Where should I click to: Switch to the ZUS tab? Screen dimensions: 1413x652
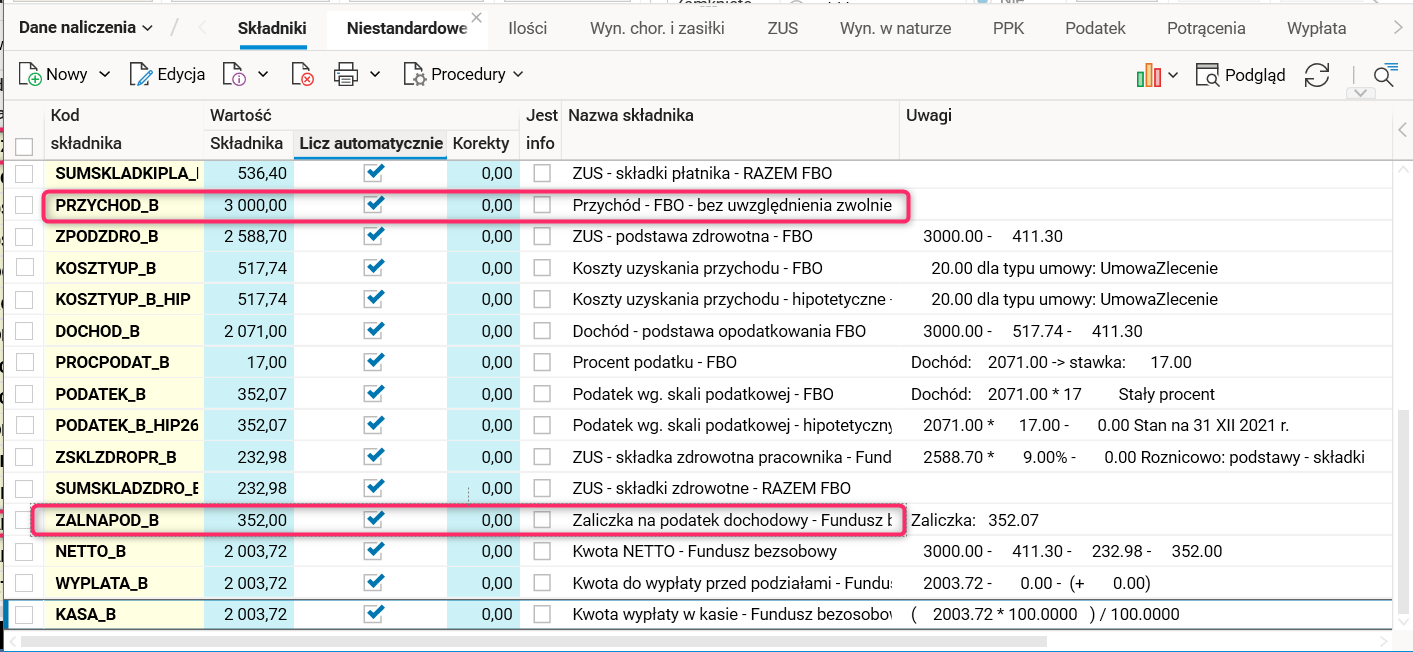tap(783, 28)
